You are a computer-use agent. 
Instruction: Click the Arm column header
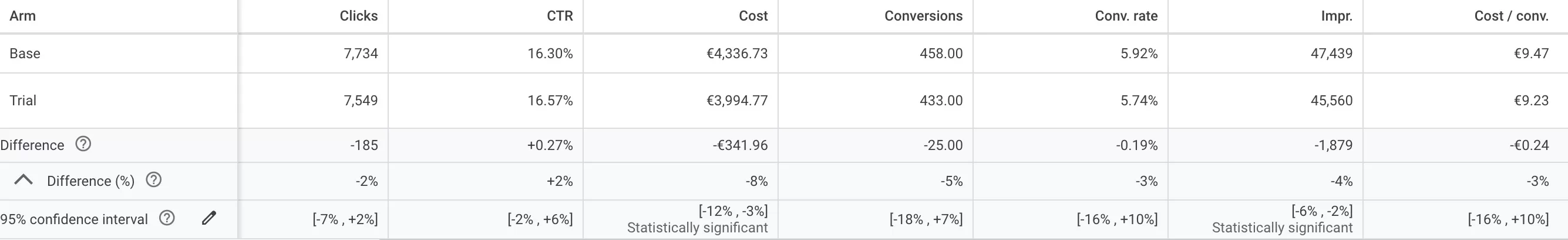pyautogui.click(x=22, y=16)
